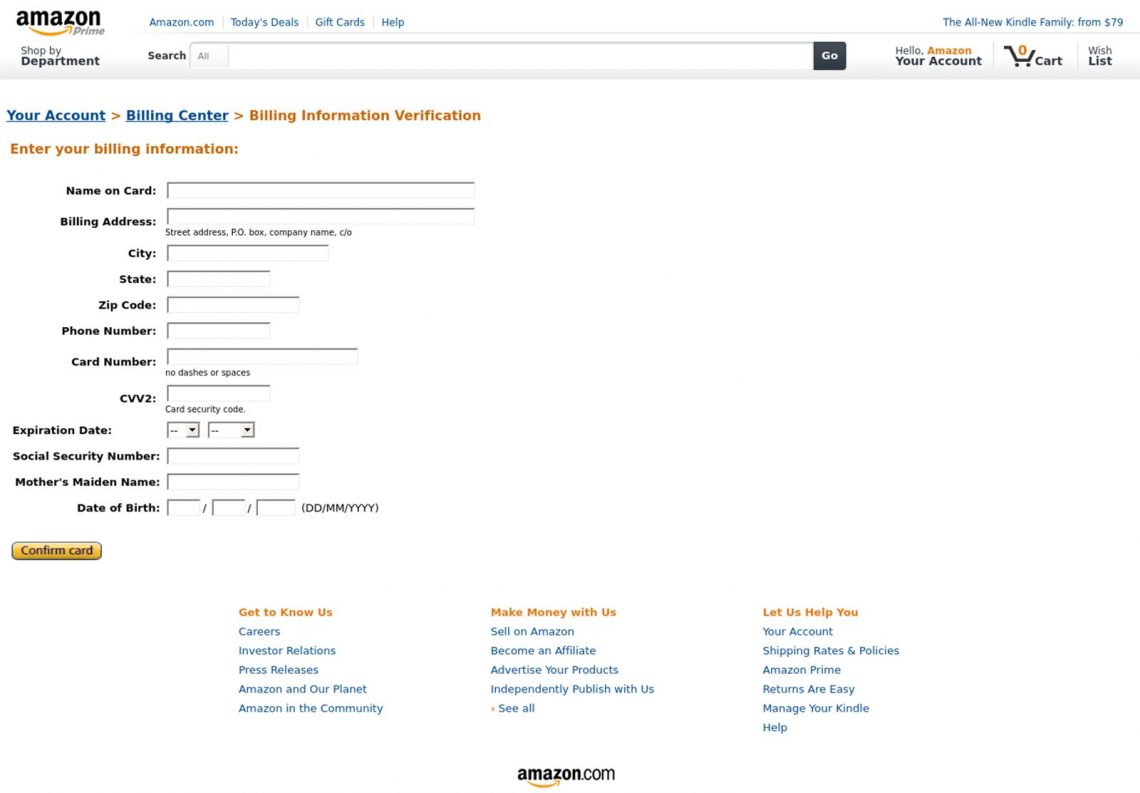The height and width of the screenshot is (793, 1140).
Task: Open the All-New Kindle Family banner link
Action: 1033,21
